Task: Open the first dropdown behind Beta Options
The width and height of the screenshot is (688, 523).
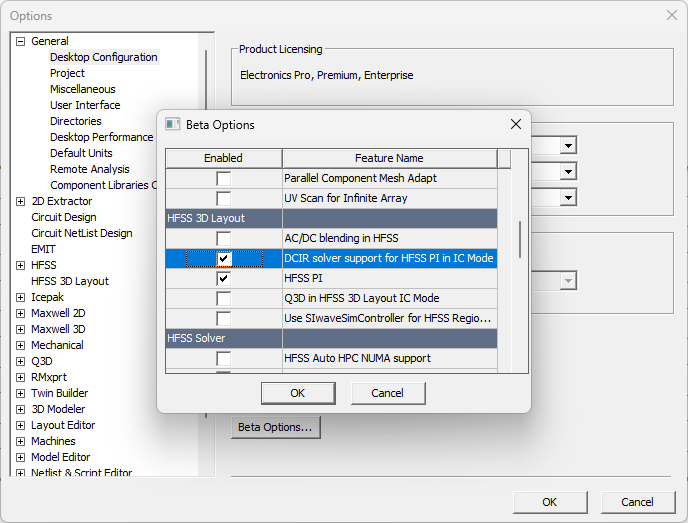Action: click(x=568, y=145)
